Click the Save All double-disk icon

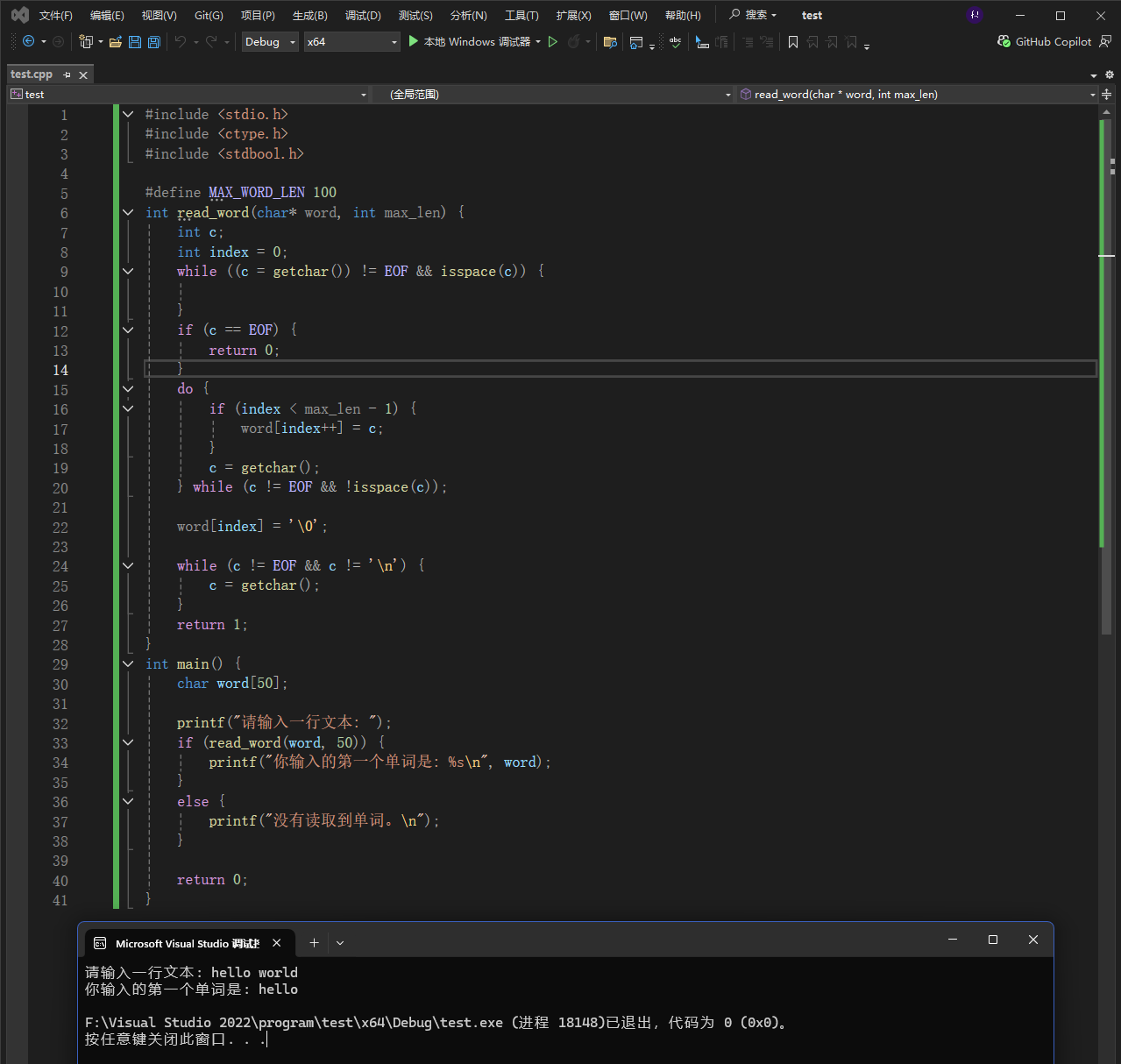(x=154, y=41)
